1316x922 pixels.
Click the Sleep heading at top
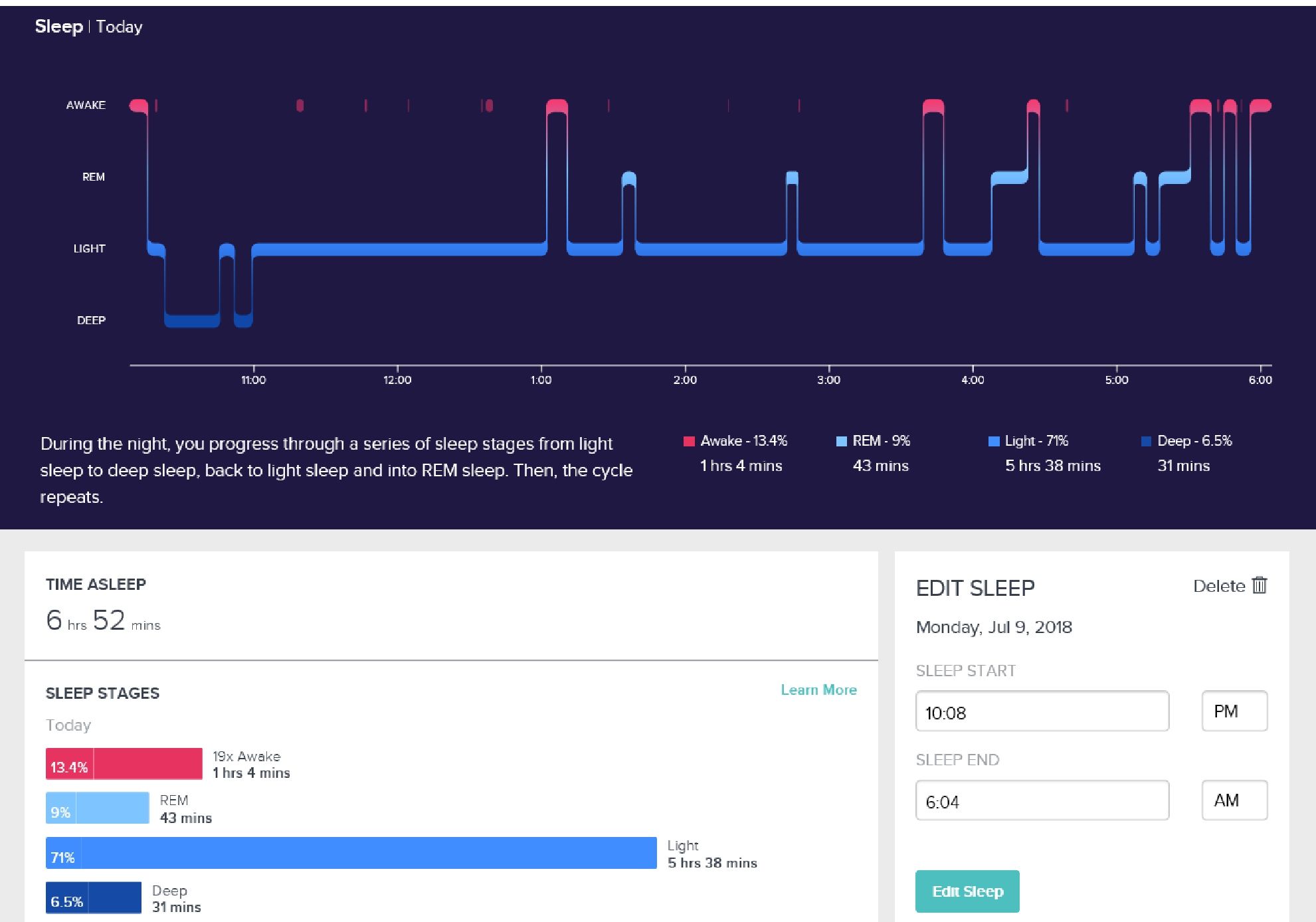(x=58, y=27)
